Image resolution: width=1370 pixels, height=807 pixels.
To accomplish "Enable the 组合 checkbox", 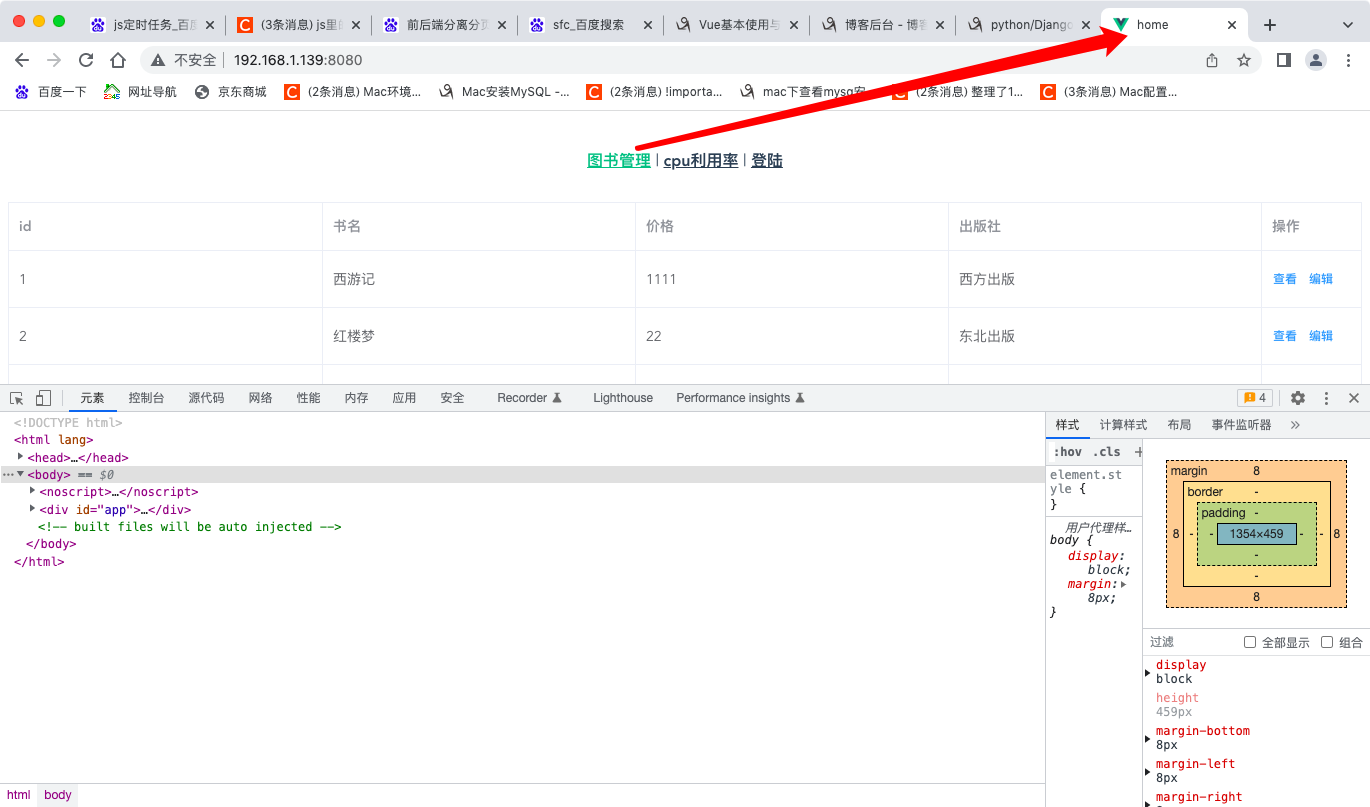I will (x=1327, y=642).
